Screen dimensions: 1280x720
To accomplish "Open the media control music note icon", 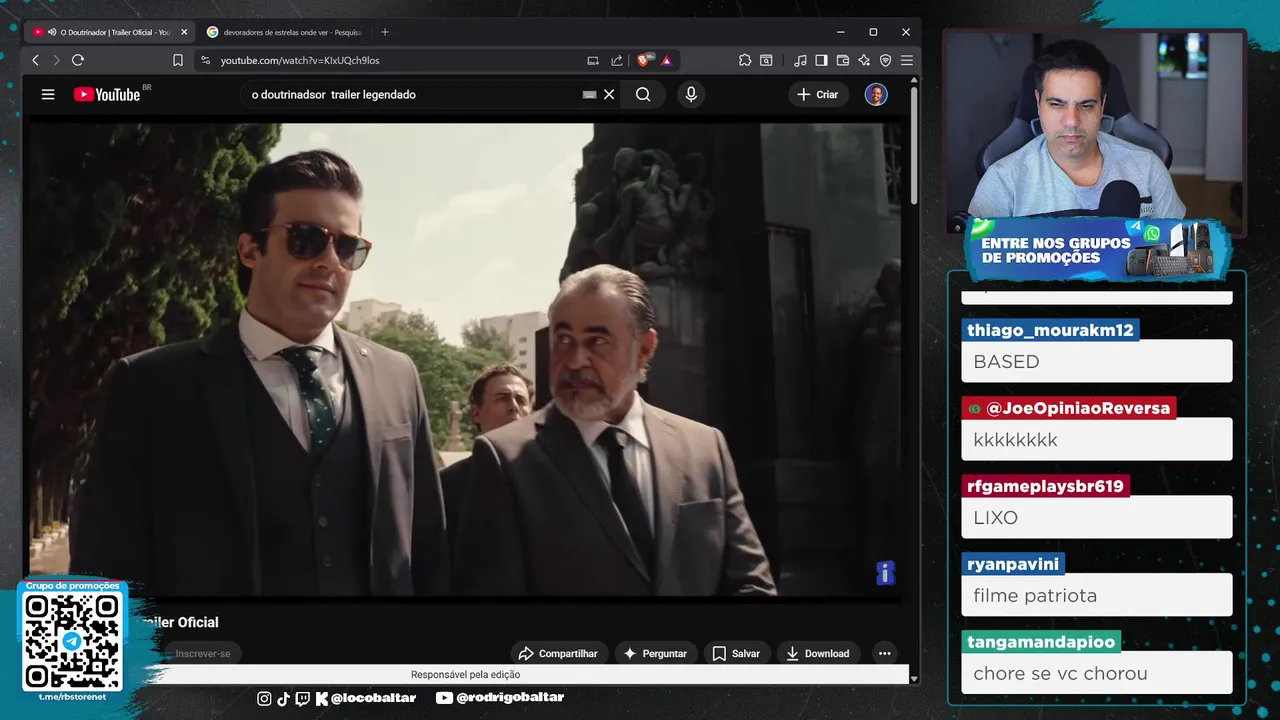I will (x=800, y=60).
